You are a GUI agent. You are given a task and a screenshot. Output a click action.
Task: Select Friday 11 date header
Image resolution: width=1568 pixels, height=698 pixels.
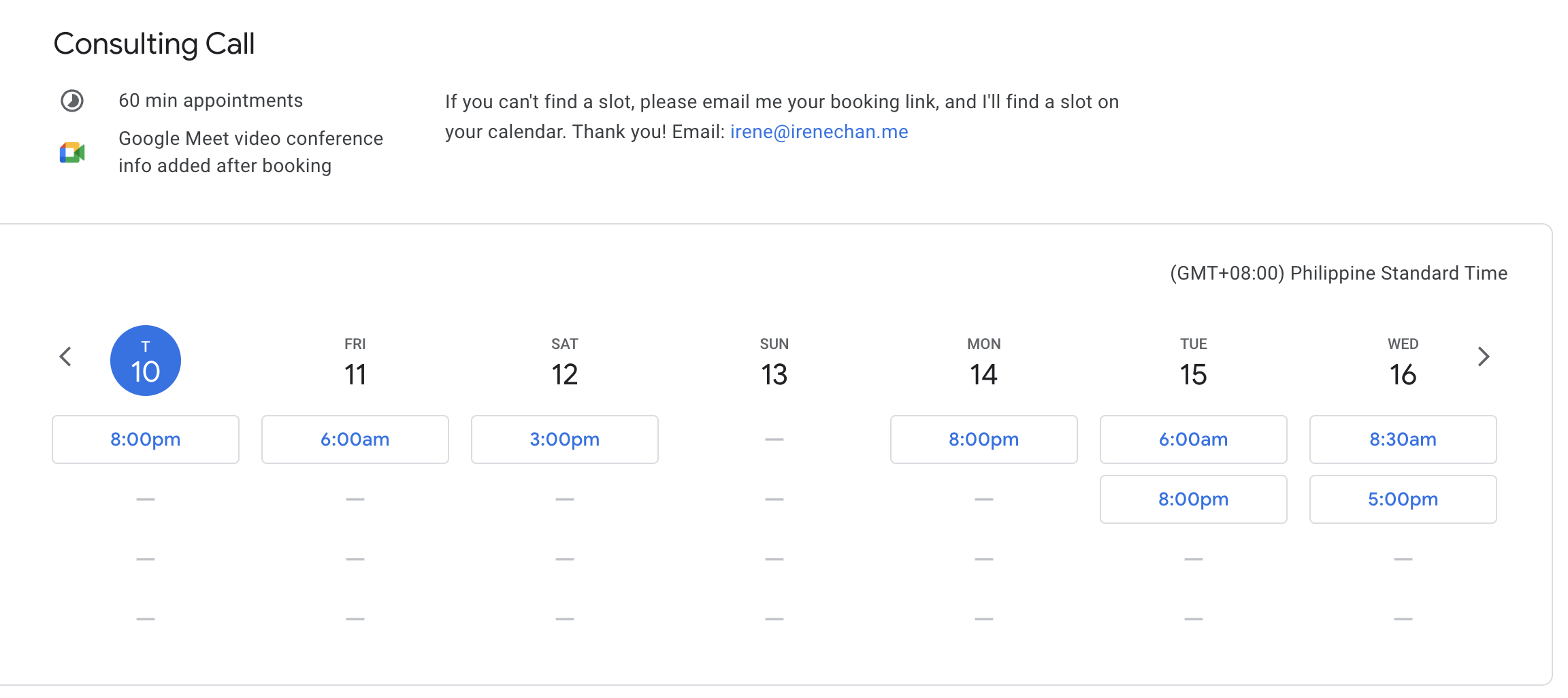tap(355, 363)
